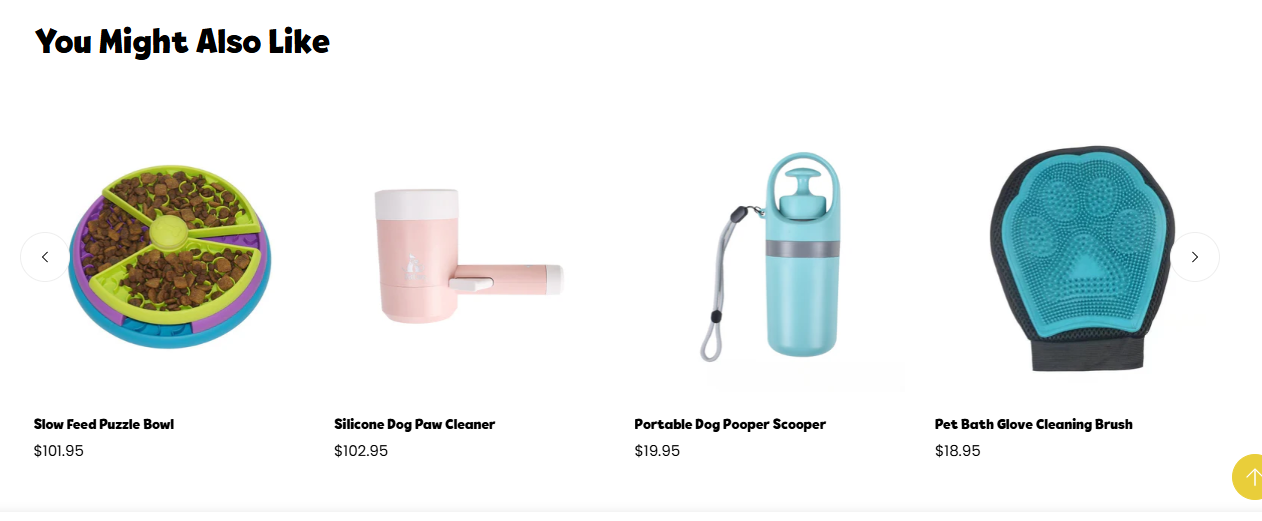This screenshot has width=1262, height=521.
Task: Click the "You Might Also Like" heading
Action: (182, 41)
